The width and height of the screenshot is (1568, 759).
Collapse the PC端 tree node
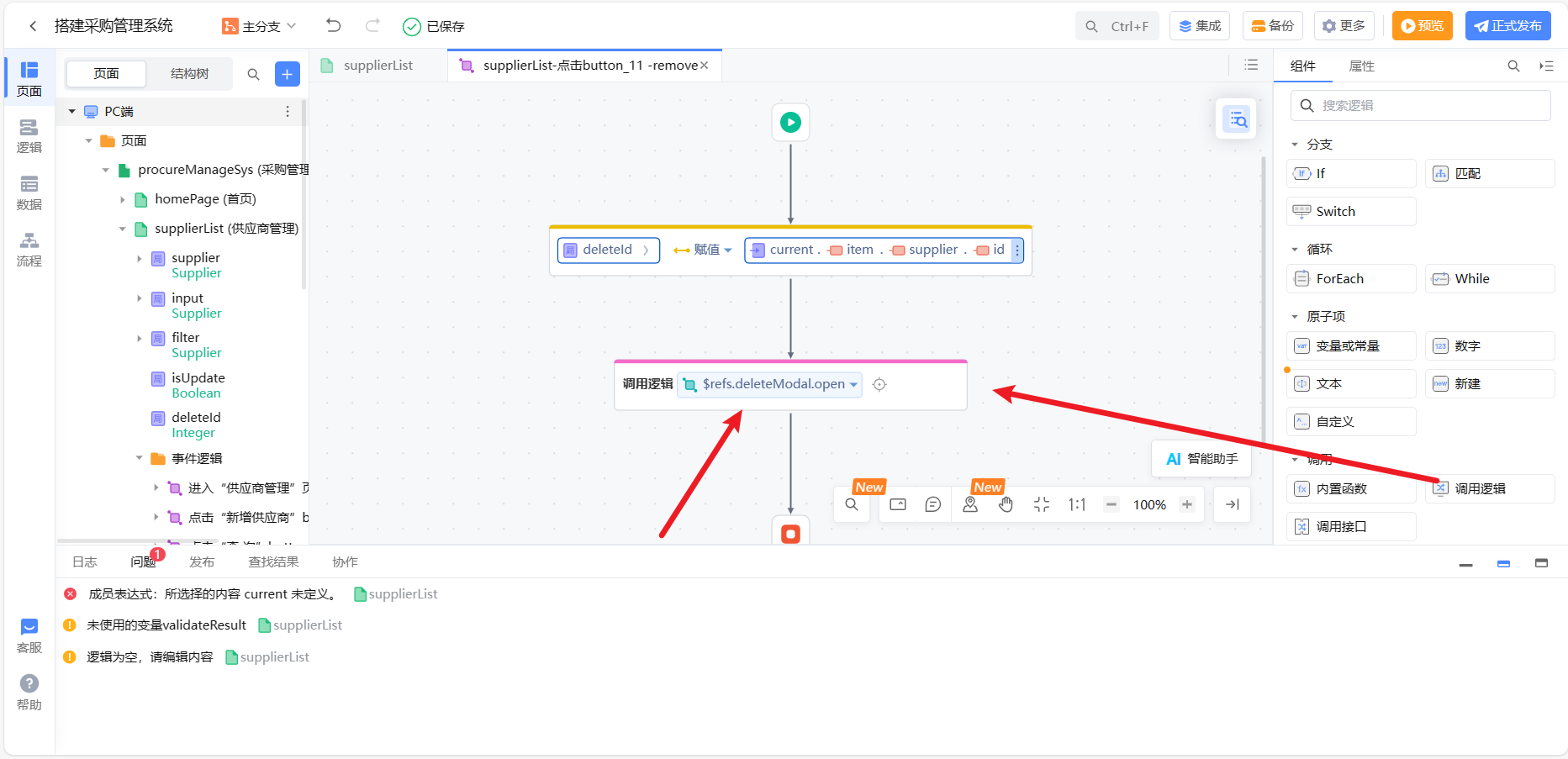point(72,111)
